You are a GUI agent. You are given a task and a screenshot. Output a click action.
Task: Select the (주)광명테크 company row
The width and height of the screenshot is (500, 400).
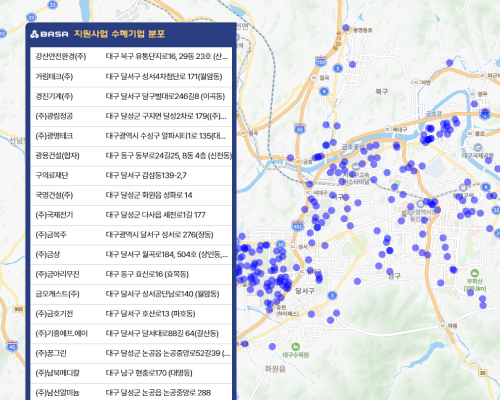131,136
